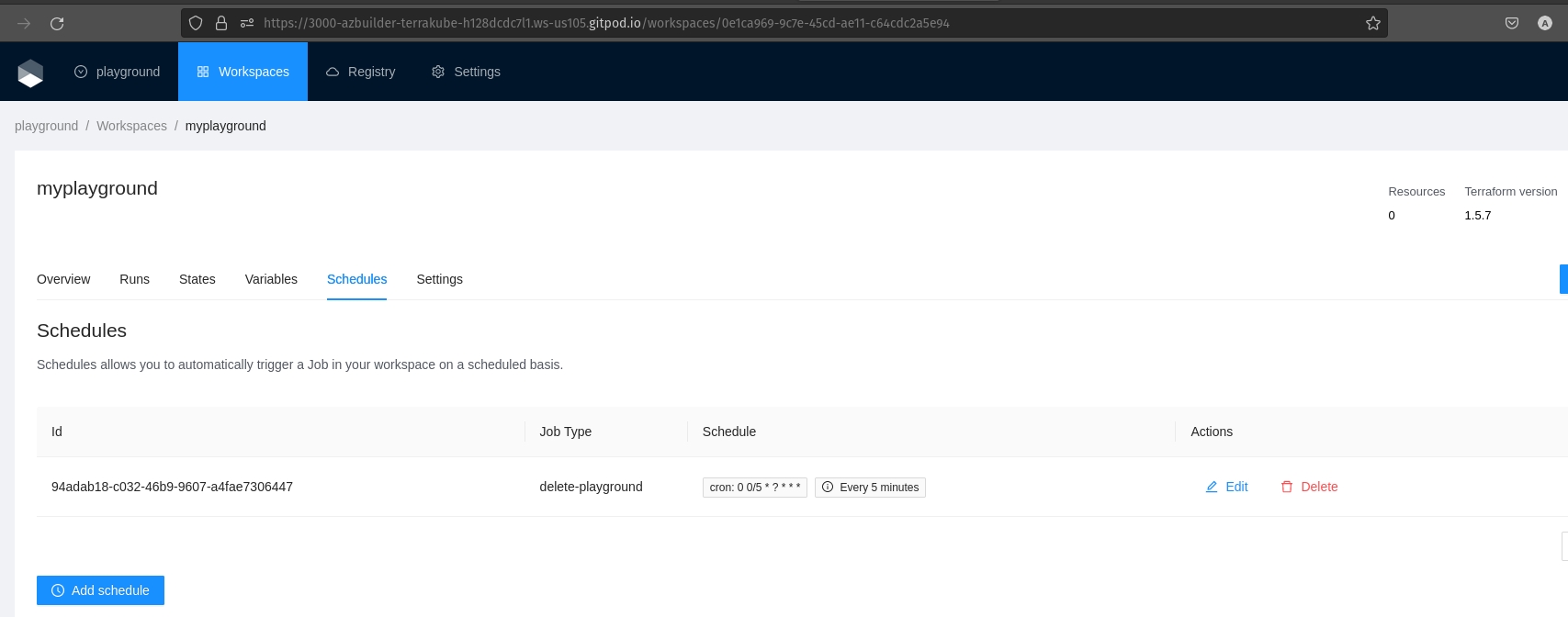Reload the page with browser refresh icon
This screenshot has width=1568, height=617.
tap(57, 23)
